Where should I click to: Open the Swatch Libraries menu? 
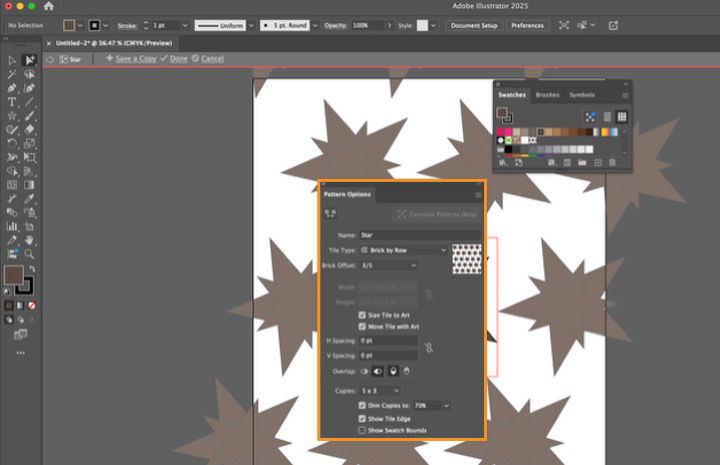coord(503,162)
